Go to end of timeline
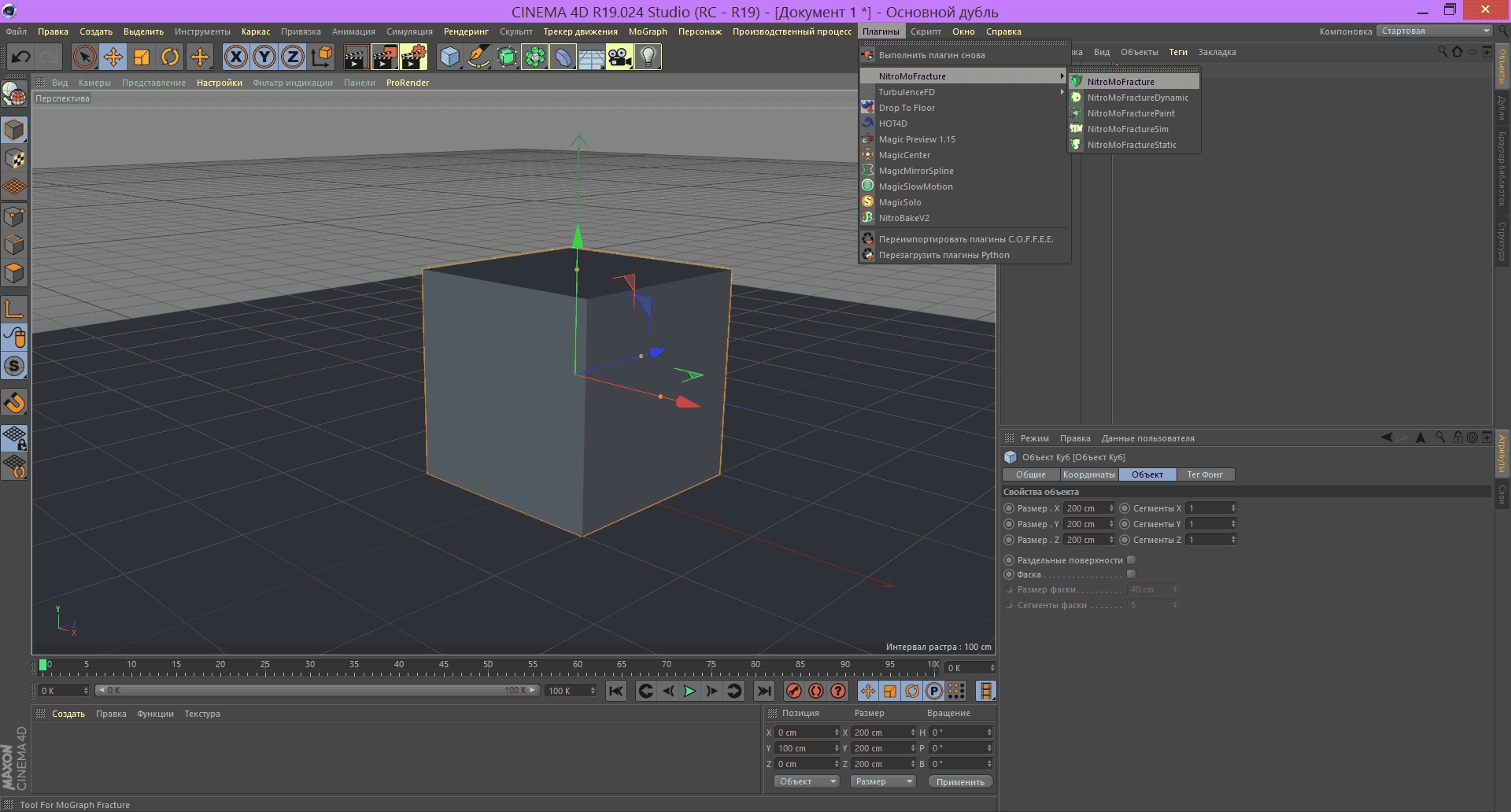1511x812 pixels. click(x=763, y=691)
